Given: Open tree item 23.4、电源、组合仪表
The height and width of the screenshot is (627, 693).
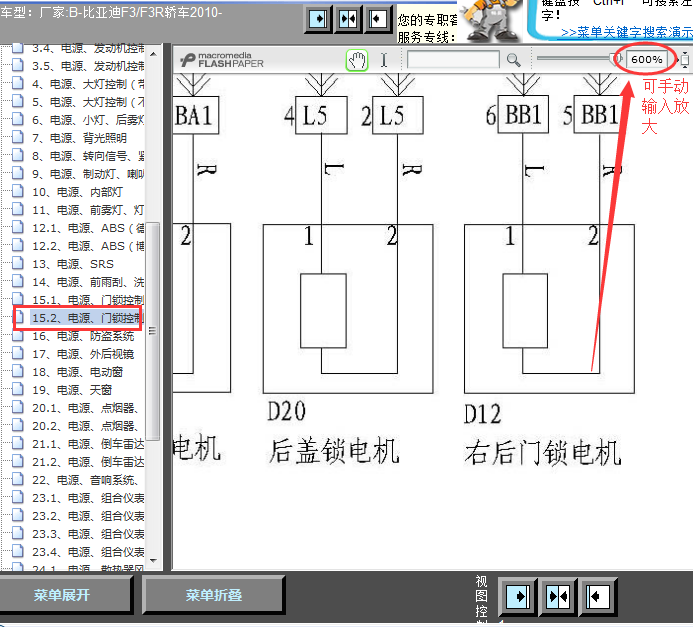Looking at the screenshot, I should click(x=88, y=552).
